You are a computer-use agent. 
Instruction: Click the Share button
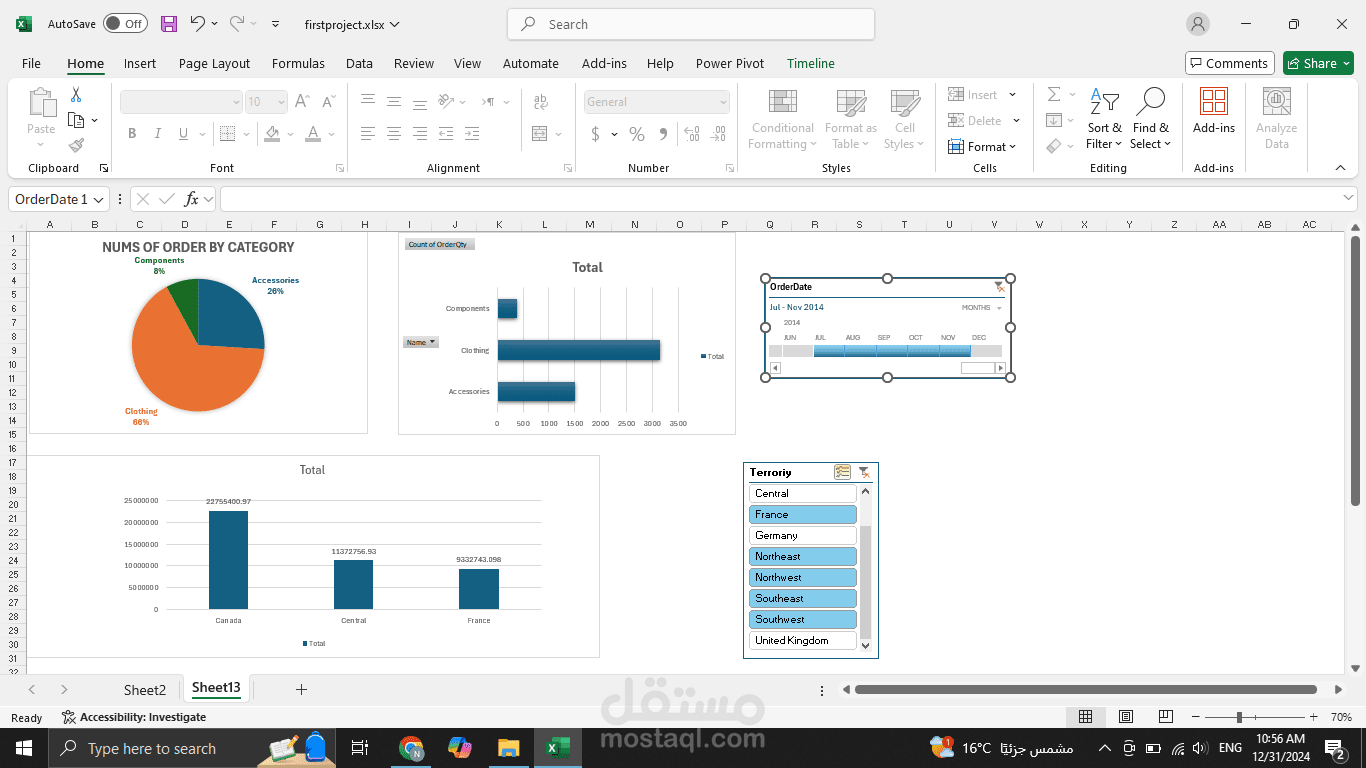tap(1318, 63)
